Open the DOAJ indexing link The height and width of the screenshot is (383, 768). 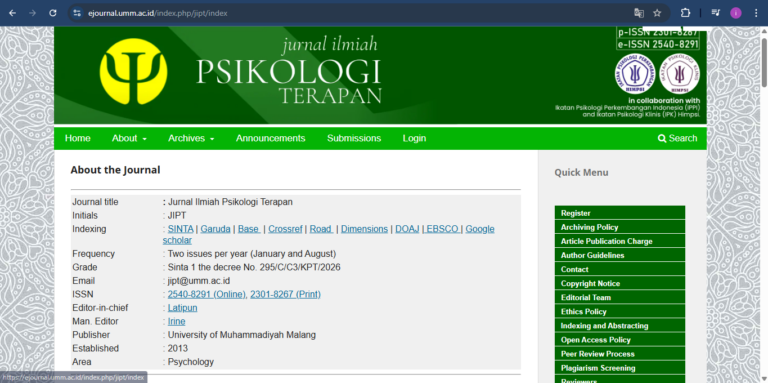click(408, 229)
